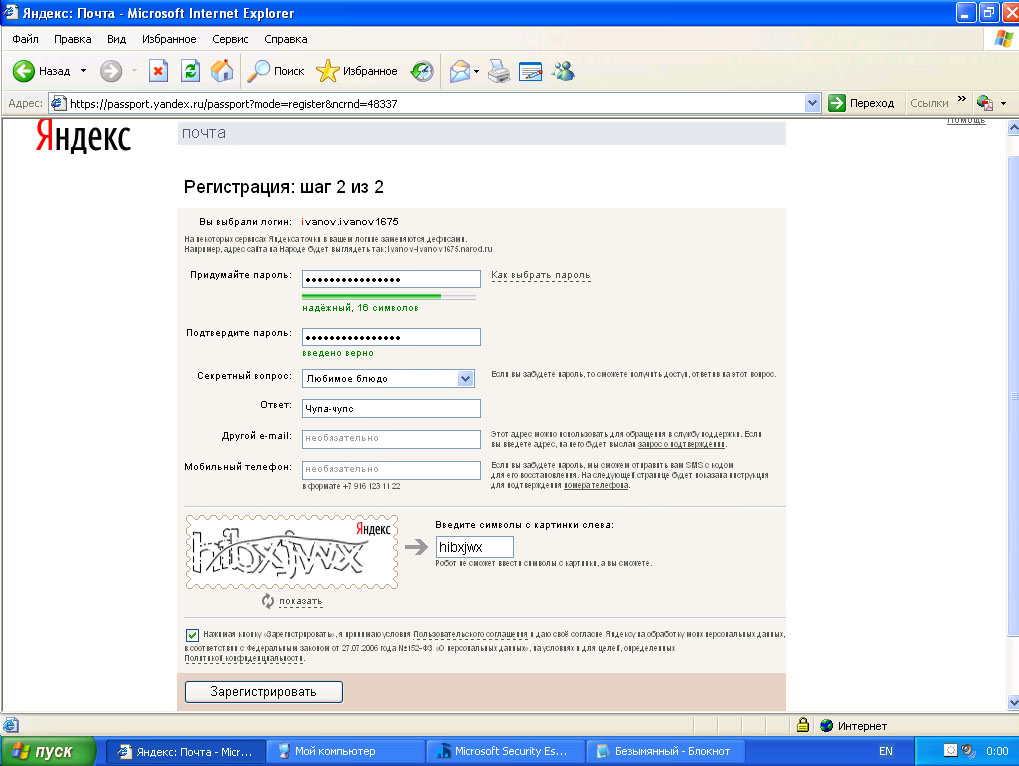Click the запрос о подтверждении link
Image resolution: width=1019 pixels, height=766 pixels.
pos(681,444)
